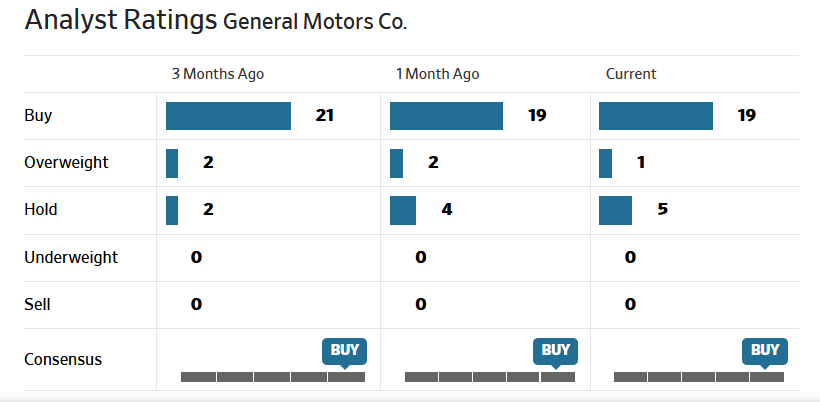Viewport: 820px width, 402px height.
Task: Click the Current Overweight bar
Action: pyautogui.click(x=605, y=163)
